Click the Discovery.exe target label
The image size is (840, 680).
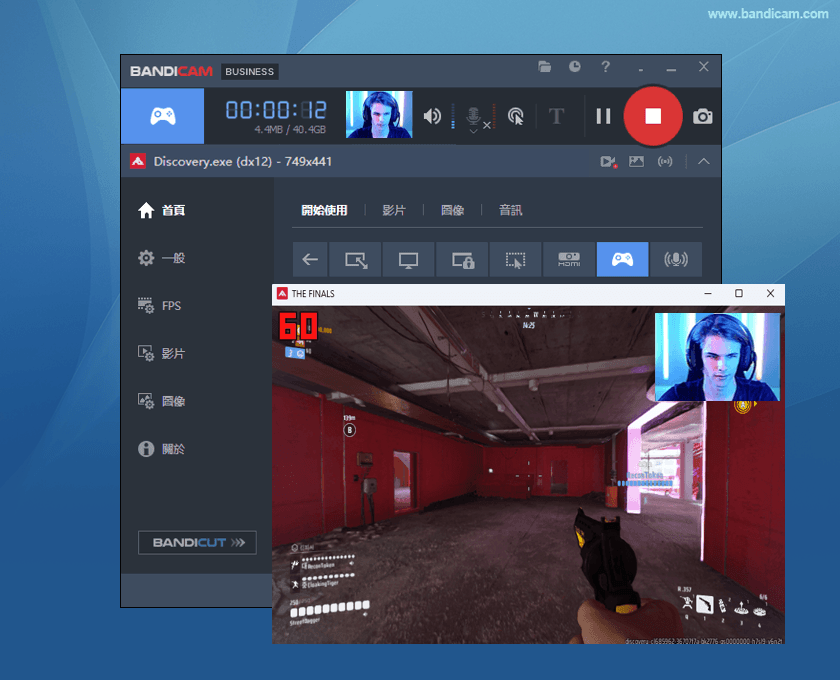tap(243, 161)
